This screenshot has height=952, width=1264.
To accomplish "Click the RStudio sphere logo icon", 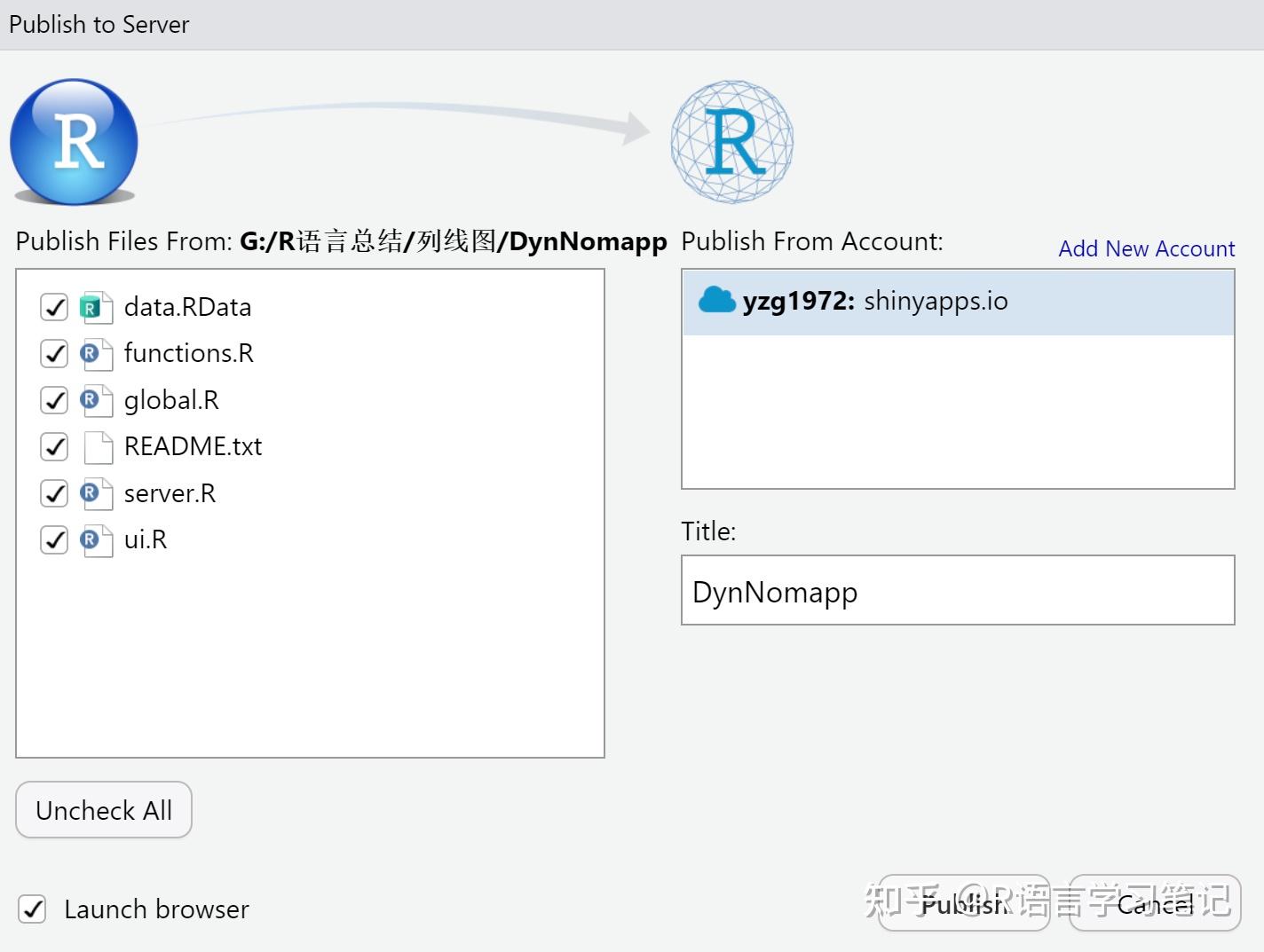I will tap(74, 142).
